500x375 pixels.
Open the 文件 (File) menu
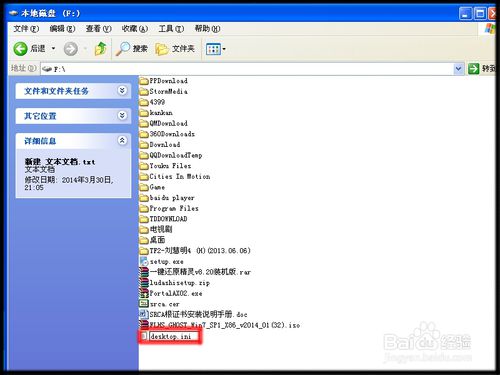[x=26, y=29]
